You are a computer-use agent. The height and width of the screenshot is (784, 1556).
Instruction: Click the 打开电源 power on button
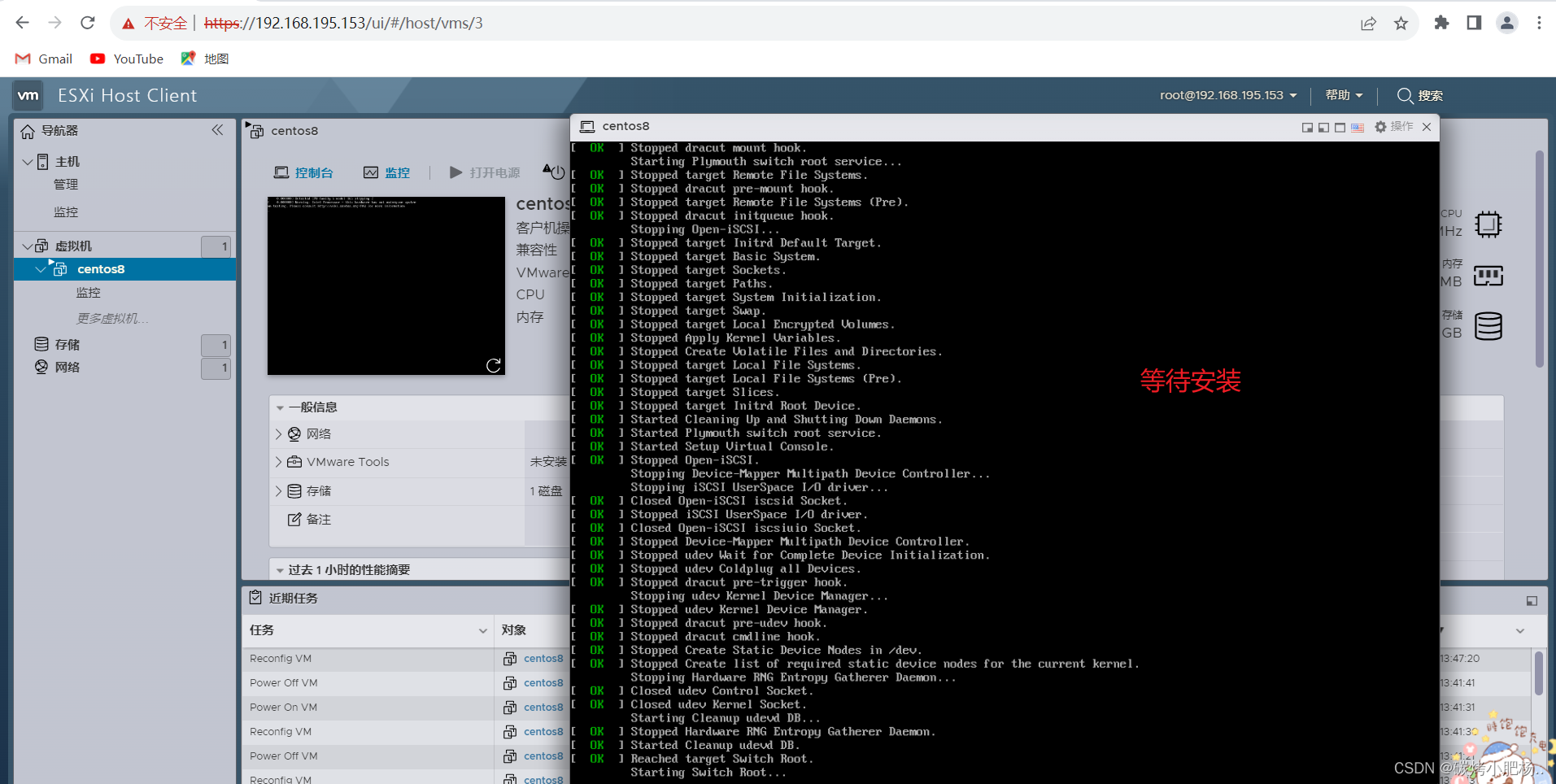click(485, 172)
